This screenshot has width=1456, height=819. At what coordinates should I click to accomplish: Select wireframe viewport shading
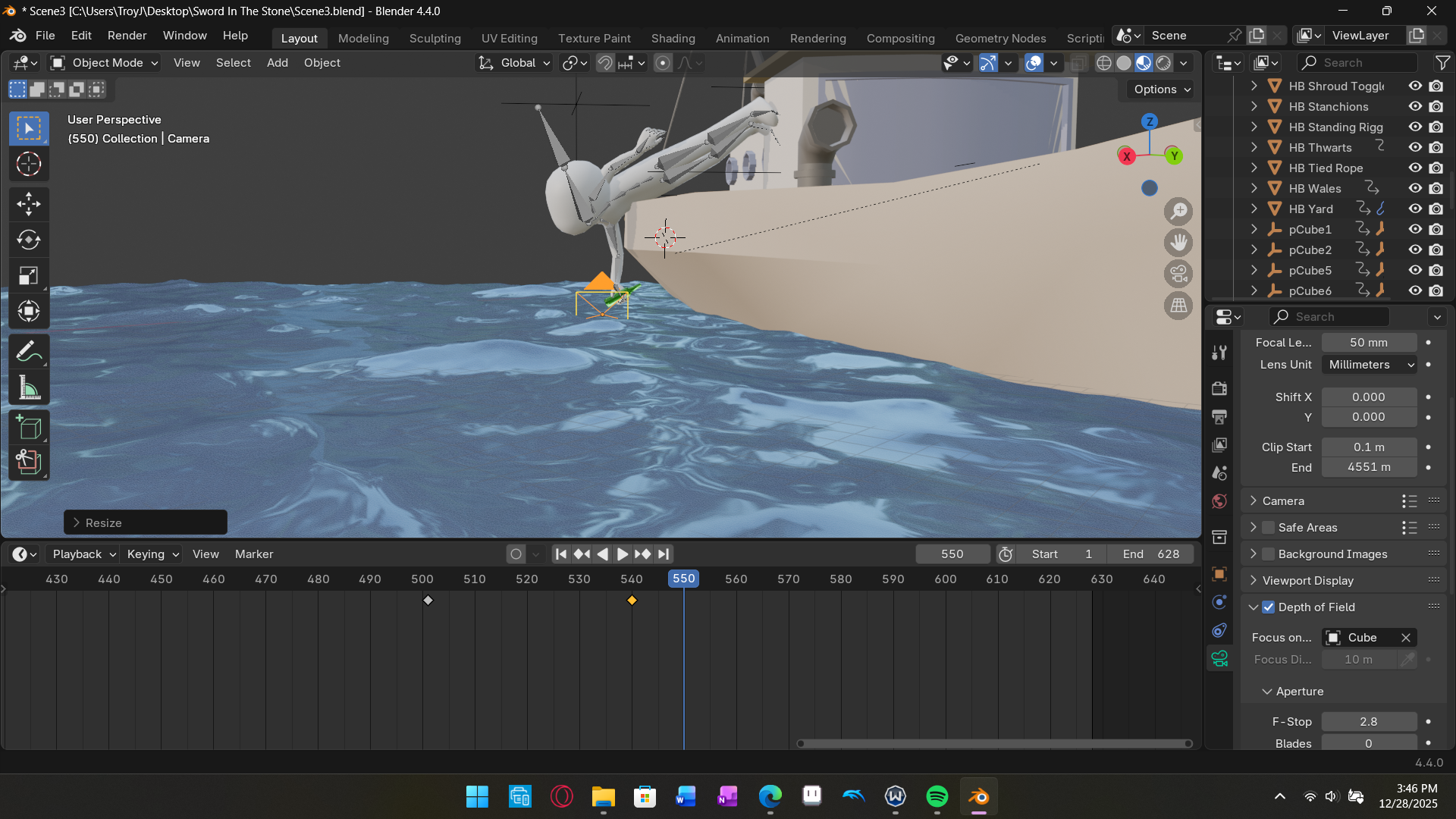(x=1104, y=63)
